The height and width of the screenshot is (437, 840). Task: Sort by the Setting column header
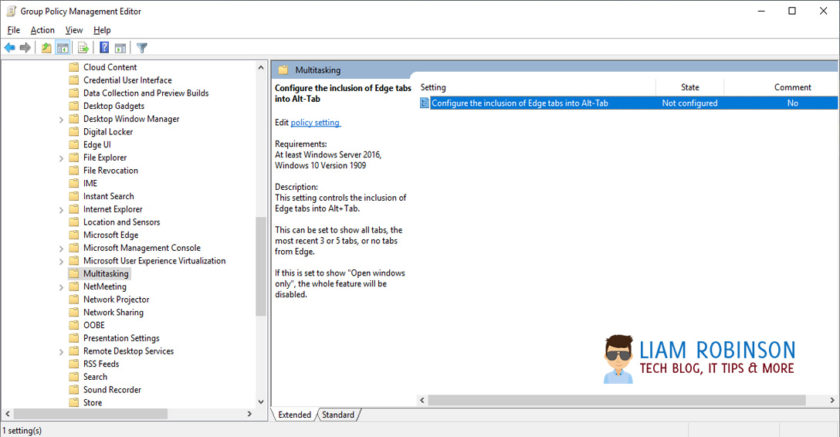pyautogui.click(x=537, y=87)
